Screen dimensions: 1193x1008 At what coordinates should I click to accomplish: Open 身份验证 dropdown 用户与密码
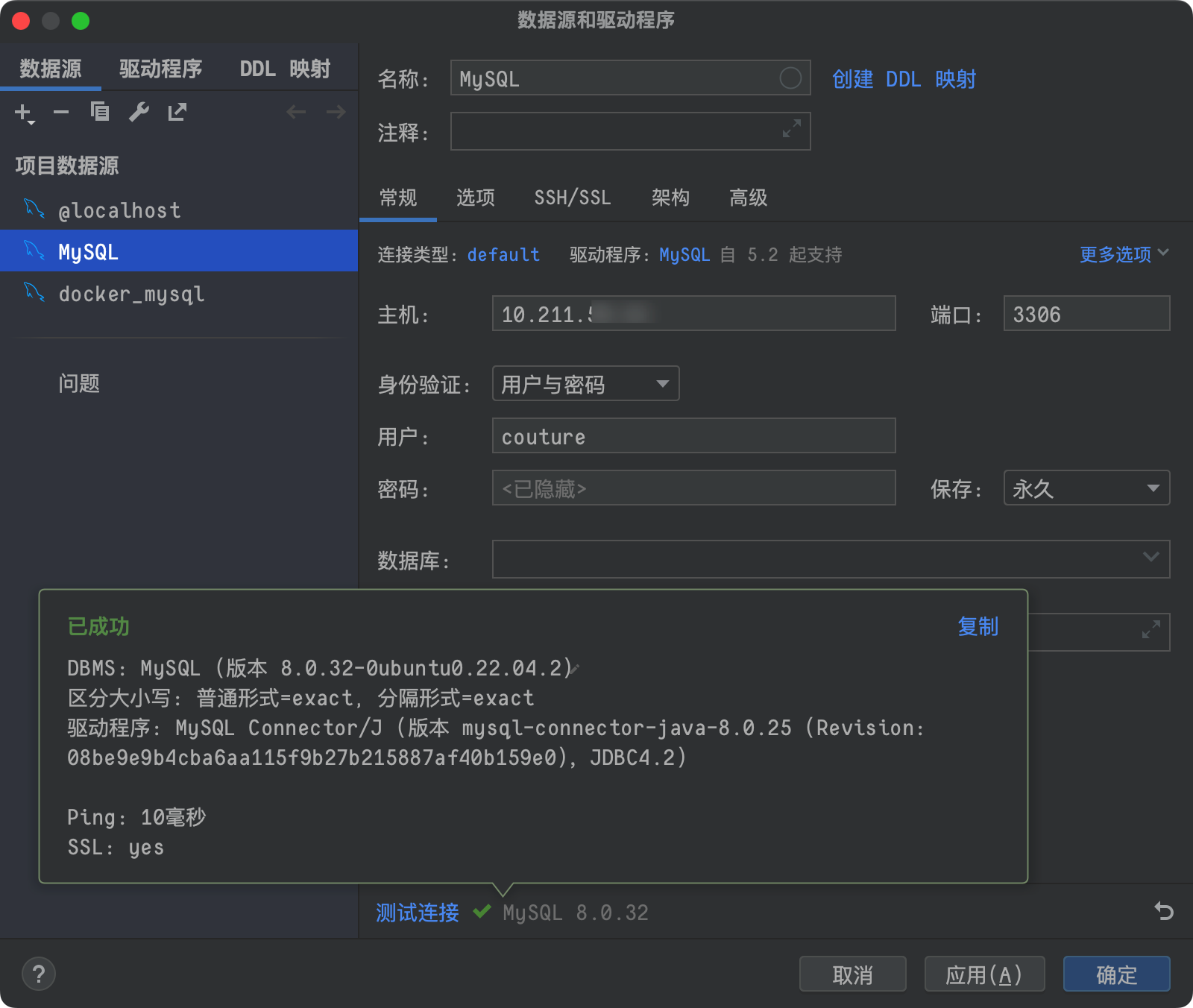[x=586, y=383]
